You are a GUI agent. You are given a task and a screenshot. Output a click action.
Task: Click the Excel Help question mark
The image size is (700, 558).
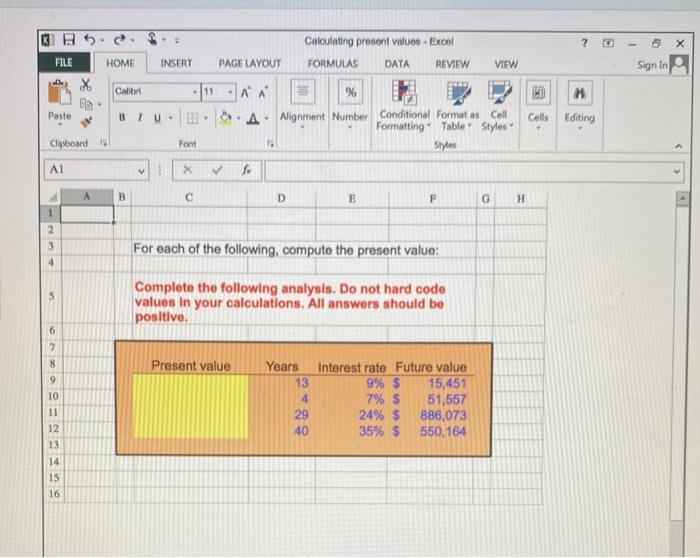click(x=585, y=43)
